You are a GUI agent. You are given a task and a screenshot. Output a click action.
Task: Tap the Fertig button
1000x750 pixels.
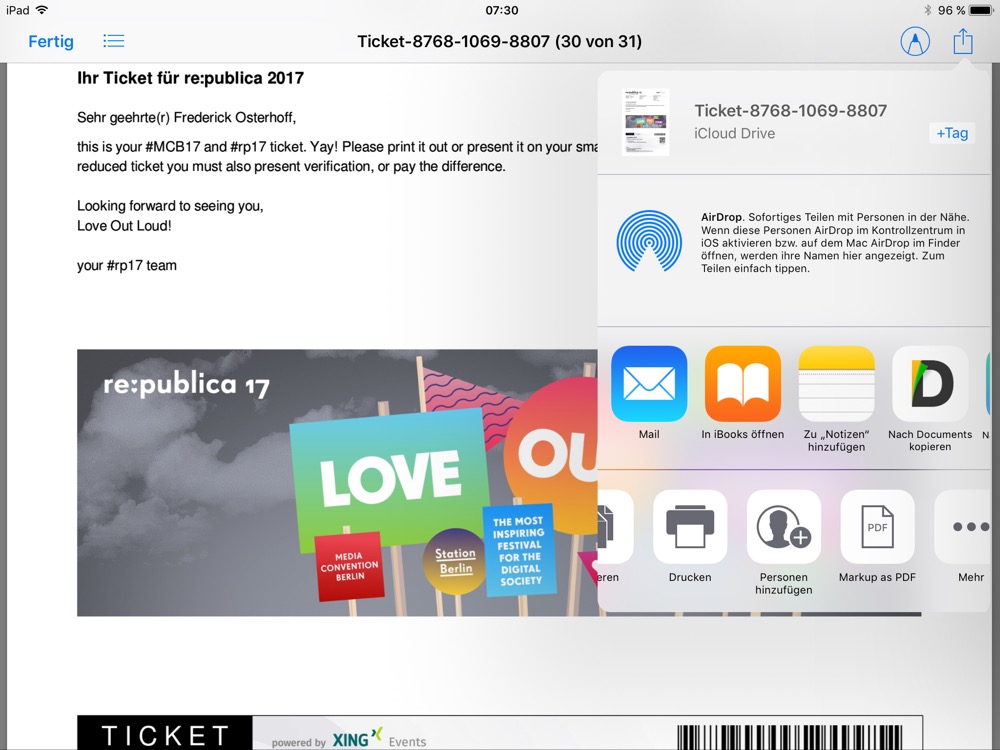point(51,41)
